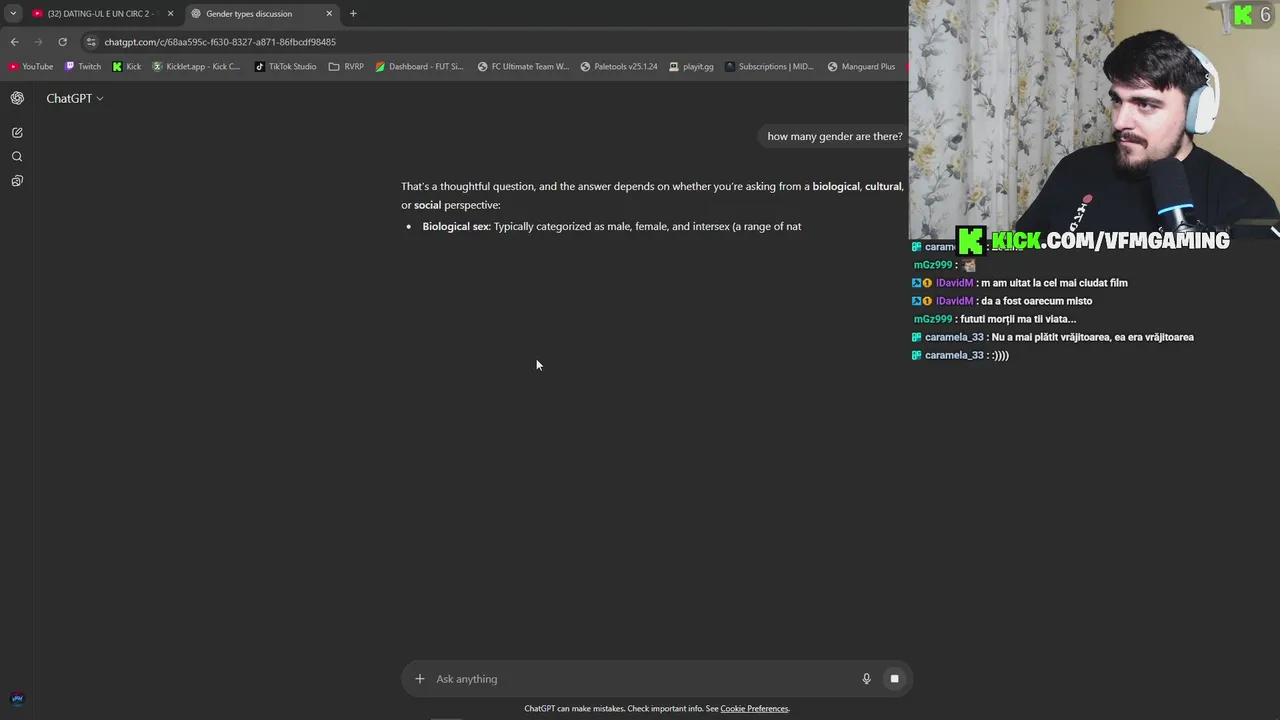The height and width of the screenshot is (720, 1280).
Task: Click chat message about 'cel mai ciudat film'
Action: 1054,283
